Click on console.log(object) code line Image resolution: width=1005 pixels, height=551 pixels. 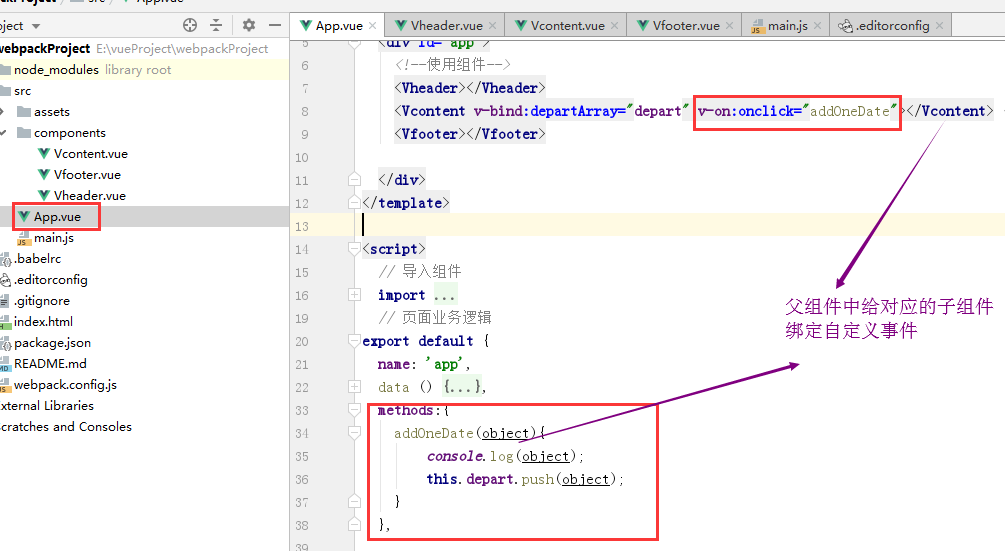coord(506,456)
